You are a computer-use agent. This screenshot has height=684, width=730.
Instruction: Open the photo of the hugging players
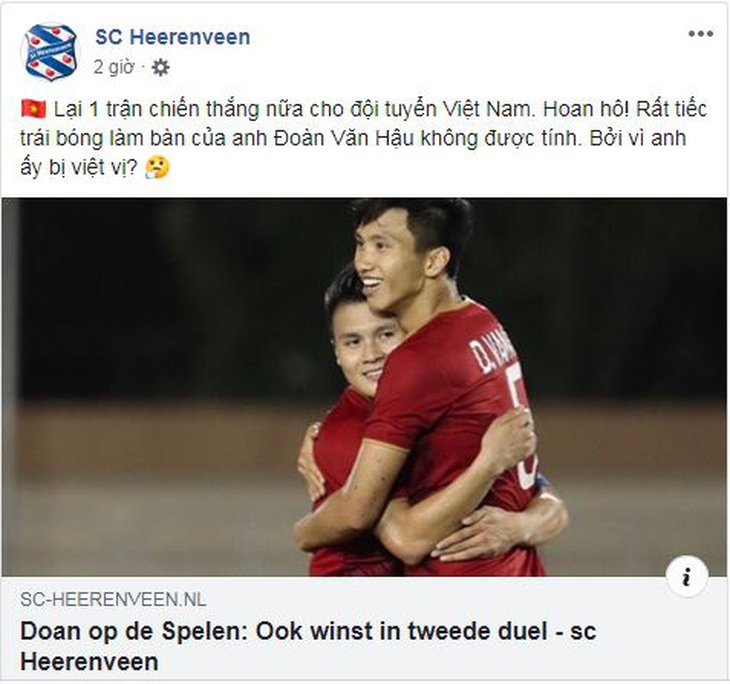(364, 386)
